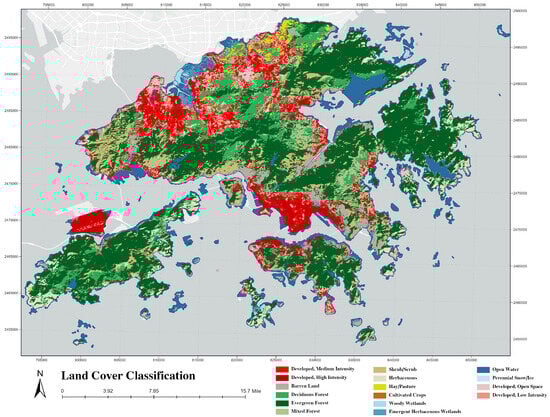Click the 'Woody Wetlands' legend label
This screenshot has height=417, width=550.
407,403
